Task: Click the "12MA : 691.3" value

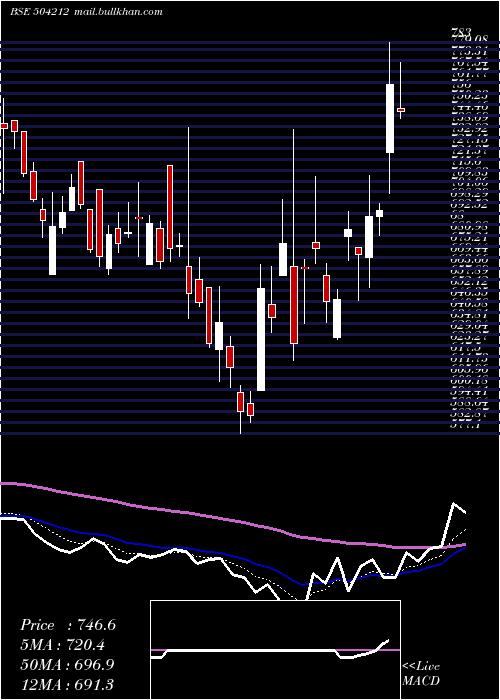Action: (67, 684)
